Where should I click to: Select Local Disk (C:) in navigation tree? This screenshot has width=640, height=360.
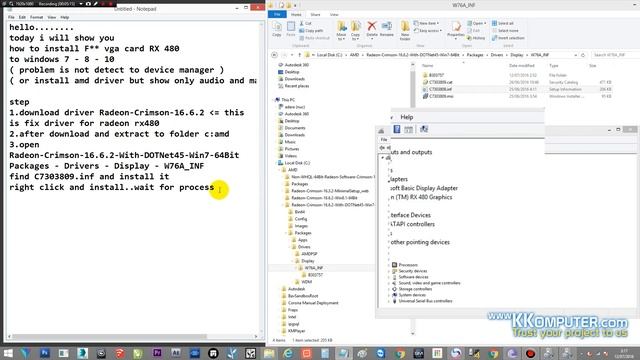tap(297, 163)
